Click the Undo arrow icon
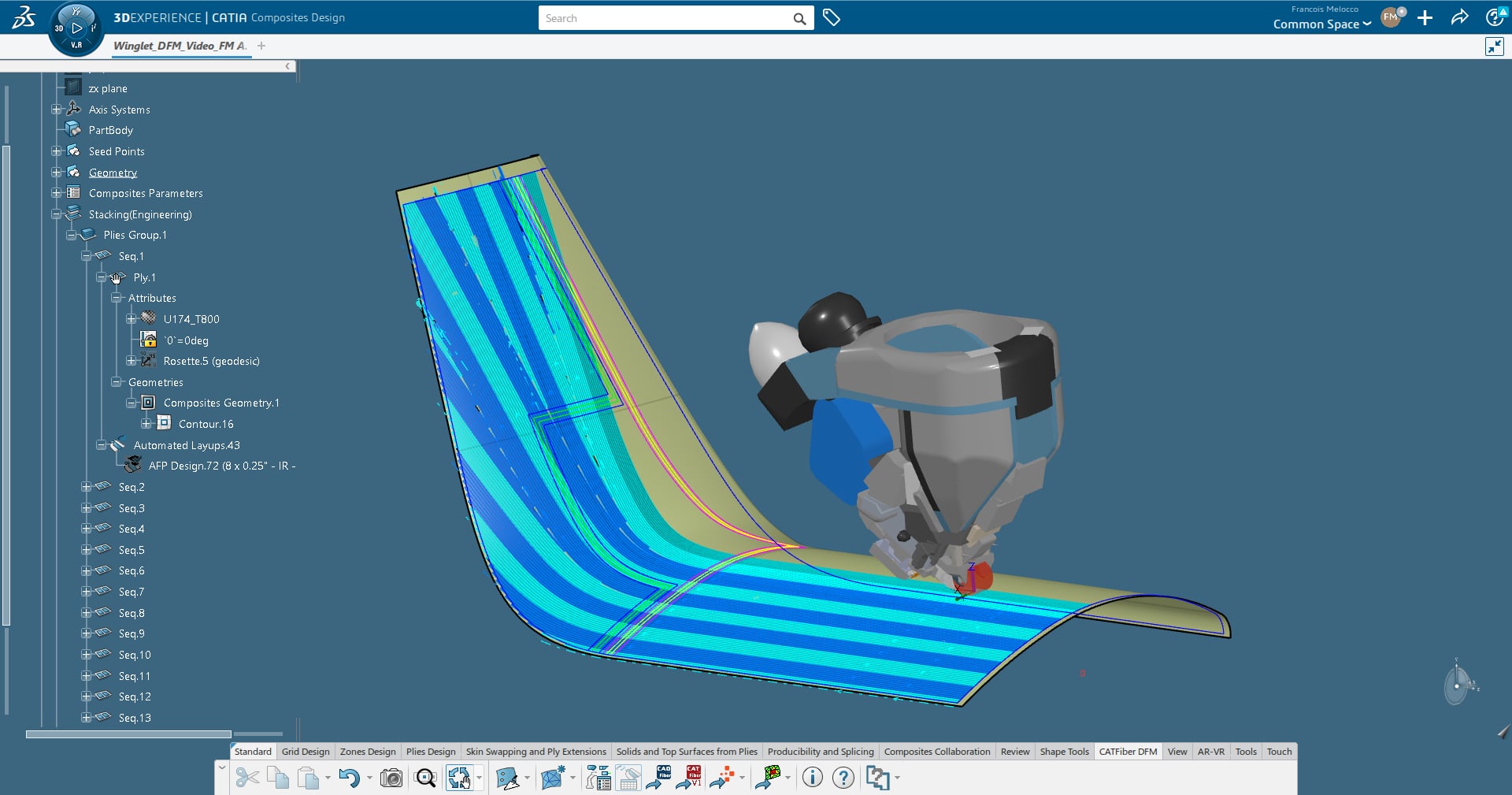 [348, 778]
